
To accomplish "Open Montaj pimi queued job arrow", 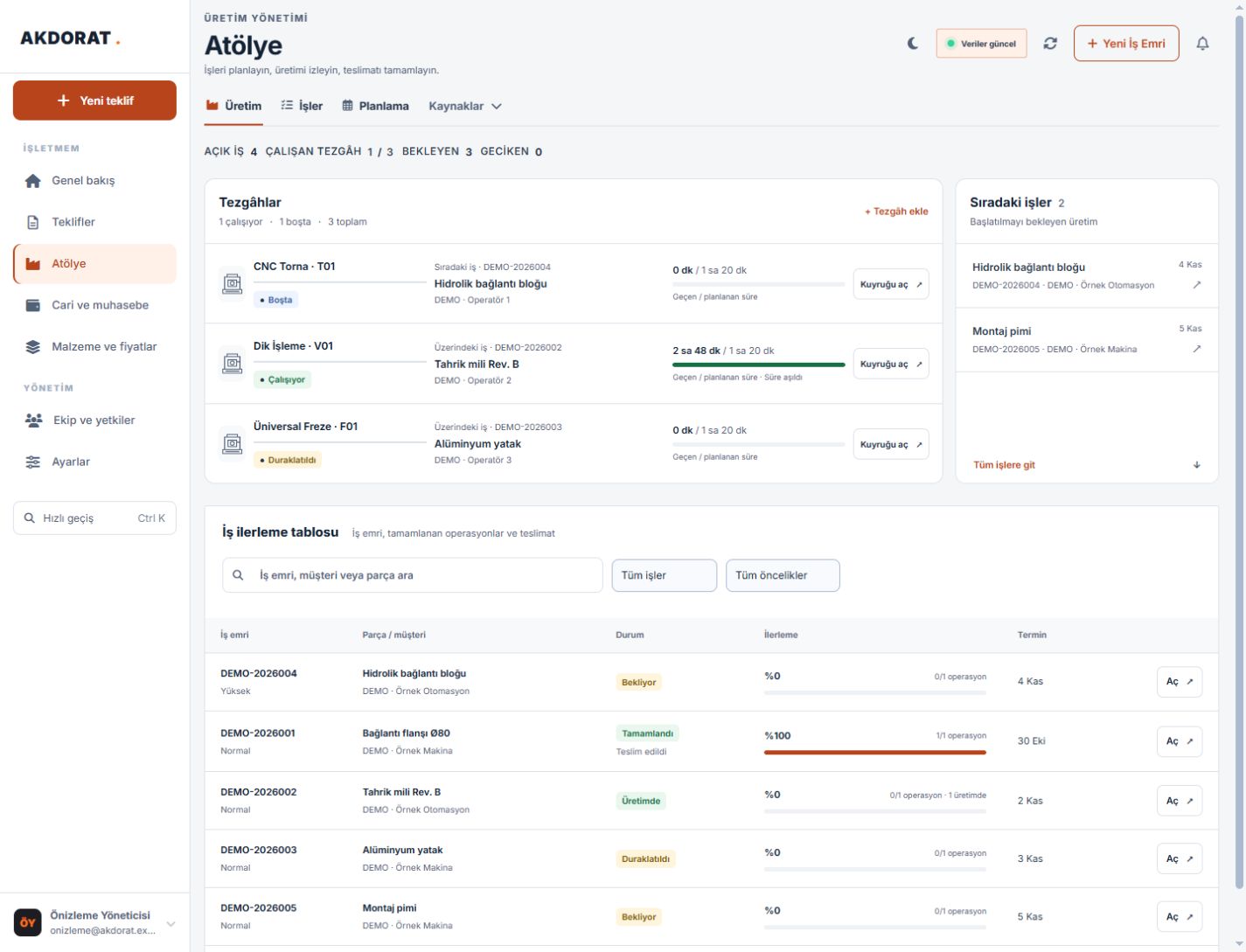I will point(1197,349).
